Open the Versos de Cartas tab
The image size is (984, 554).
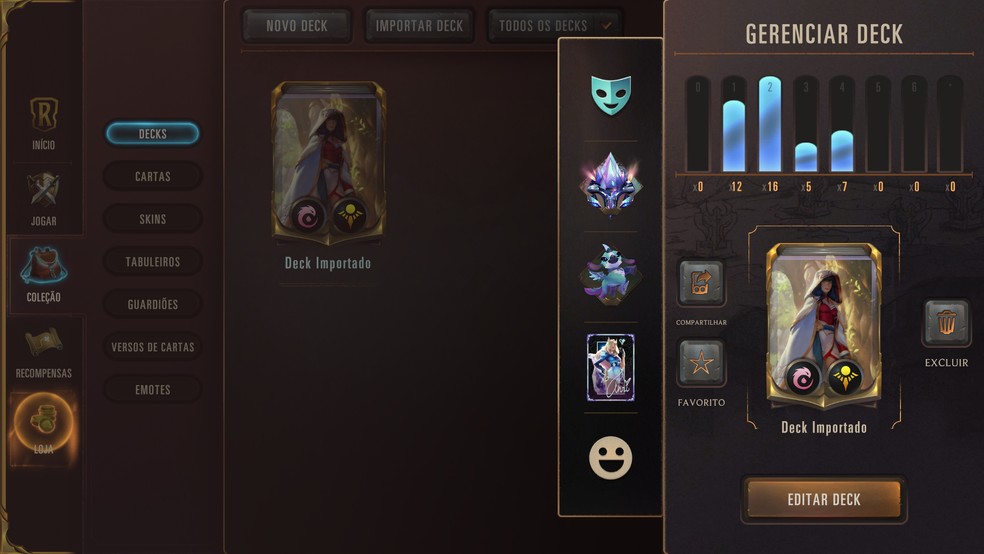click(152, 347)
